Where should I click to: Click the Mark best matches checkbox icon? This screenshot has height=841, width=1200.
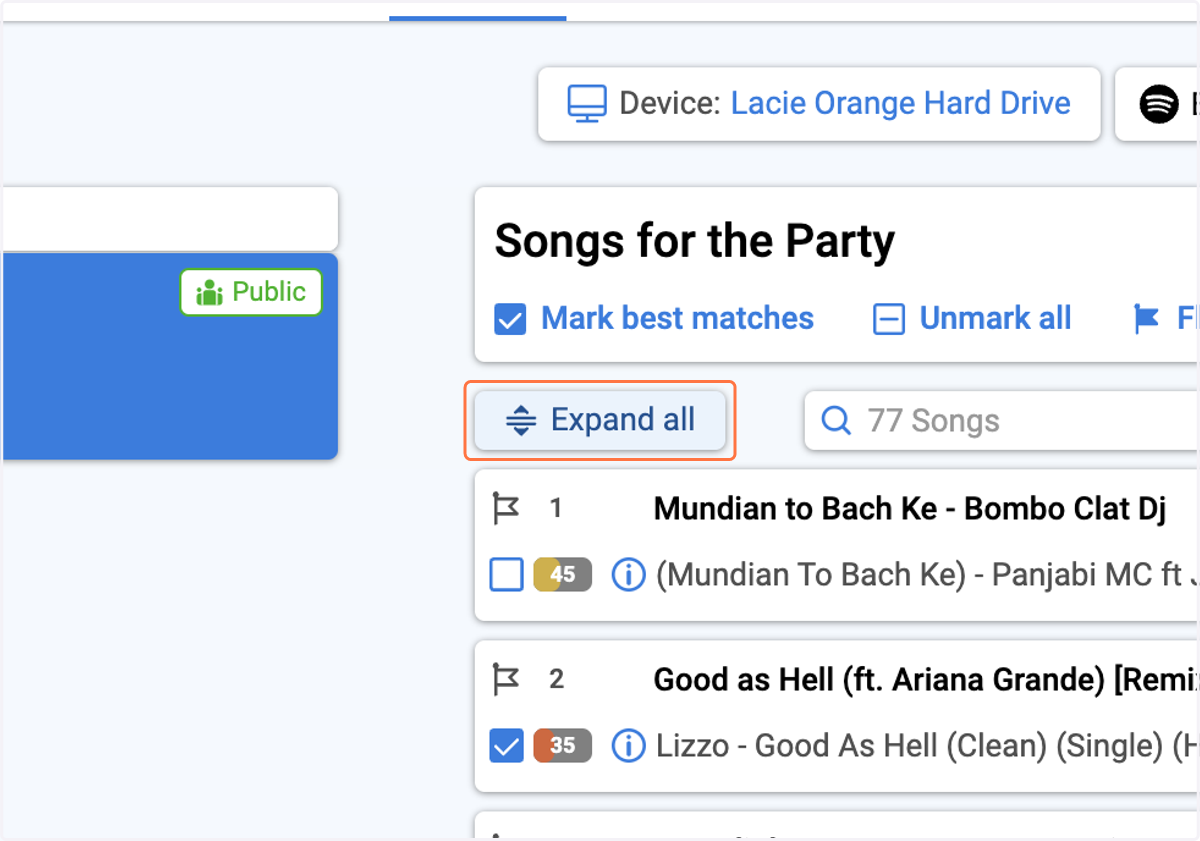coord(510,320)
